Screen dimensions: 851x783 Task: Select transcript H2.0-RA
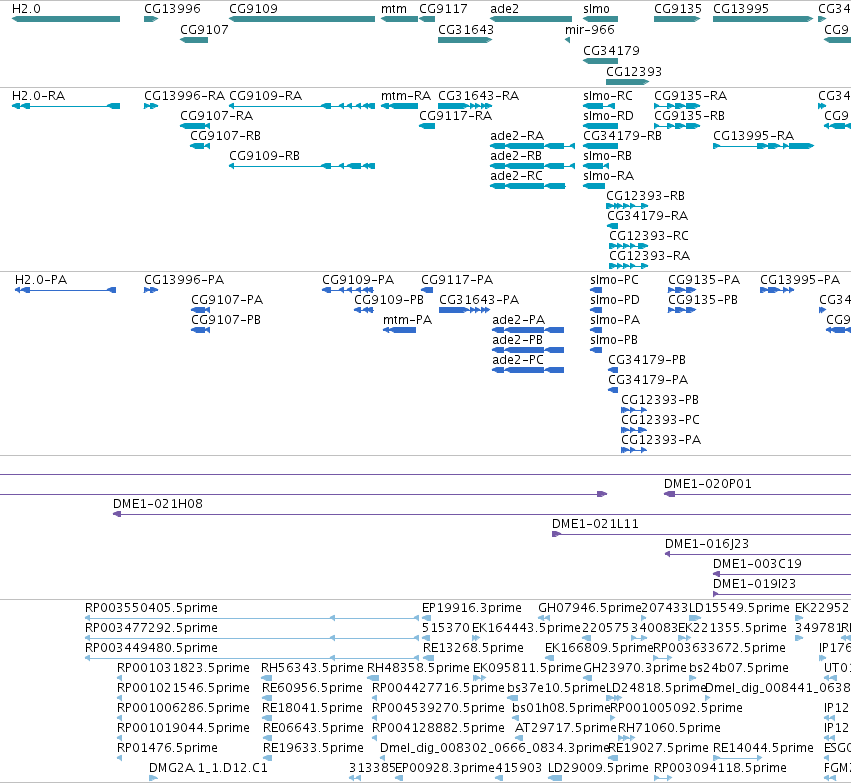coord(66,106)
